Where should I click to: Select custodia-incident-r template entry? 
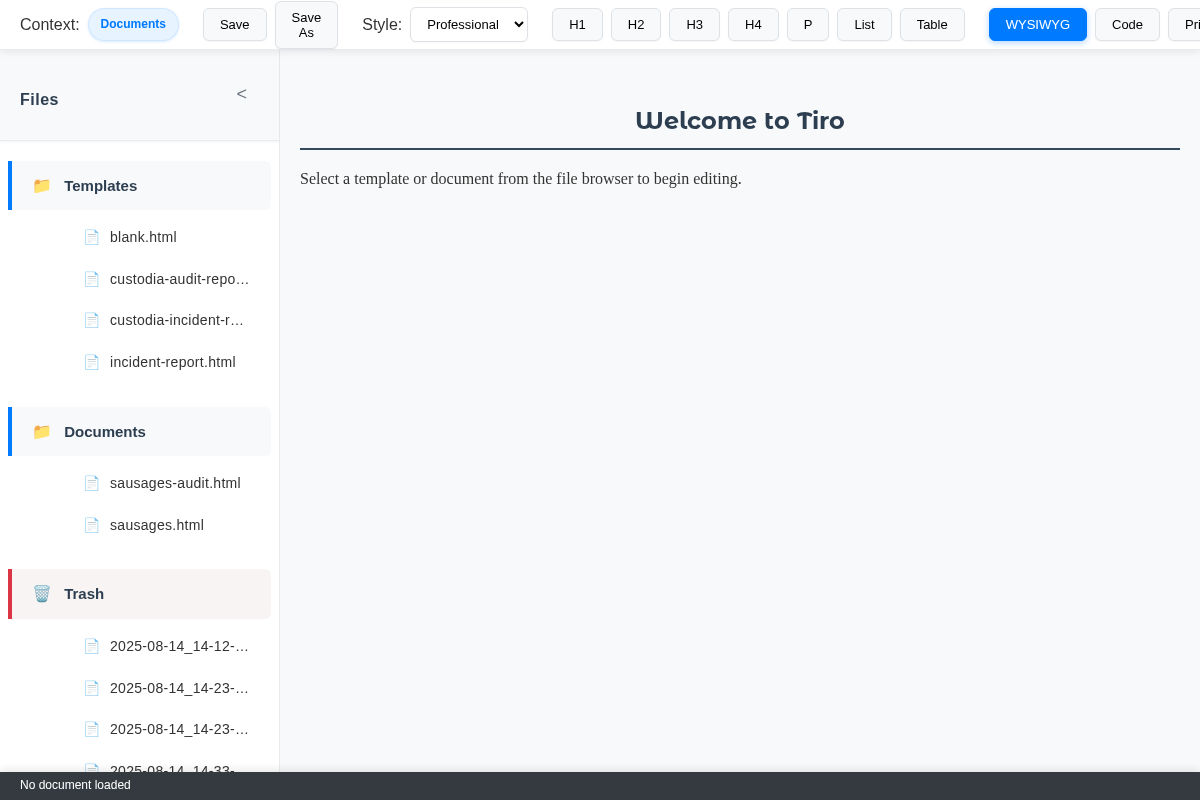176,320
